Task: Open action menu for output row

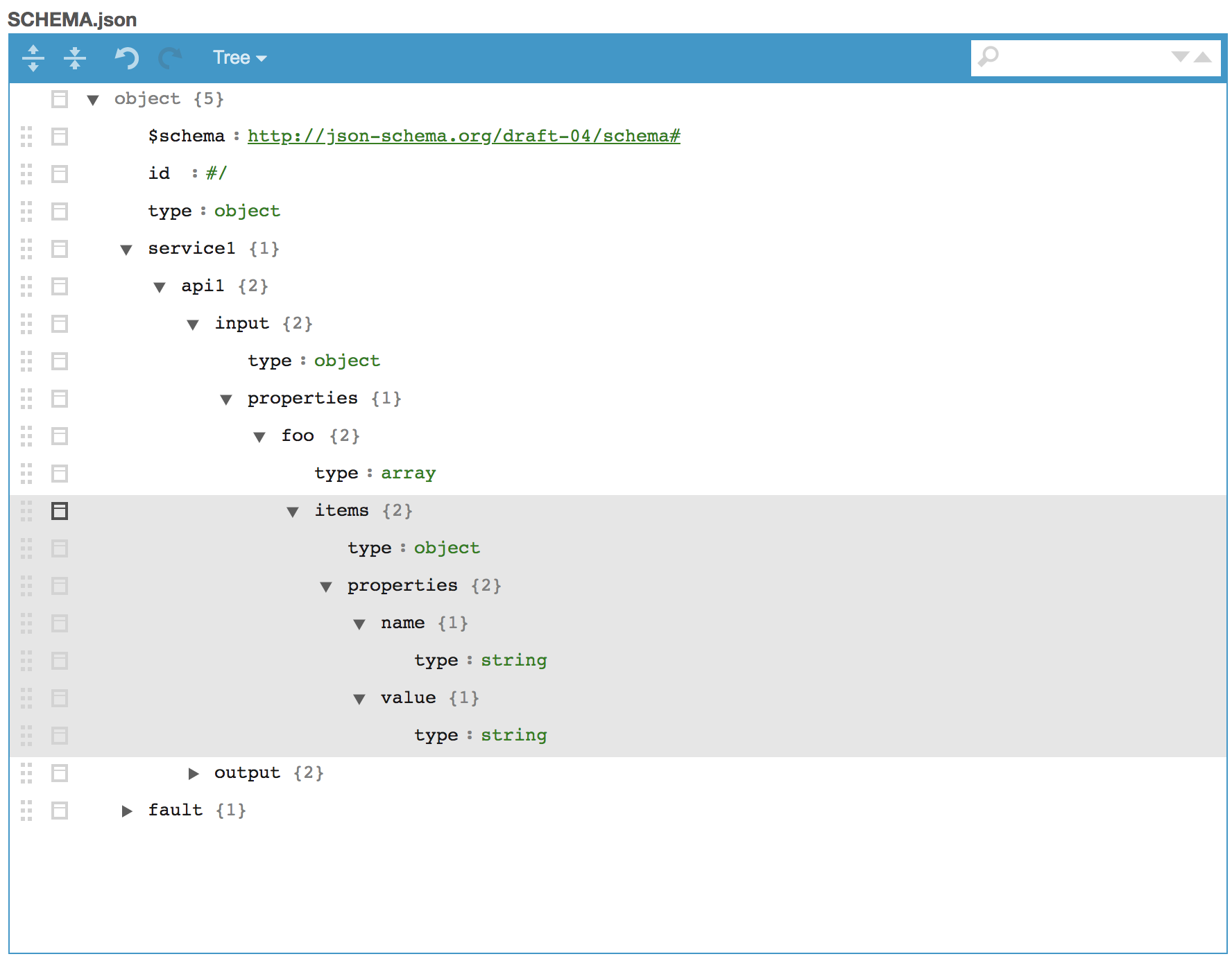Action: pyautogui.click(x=60, y=773)
